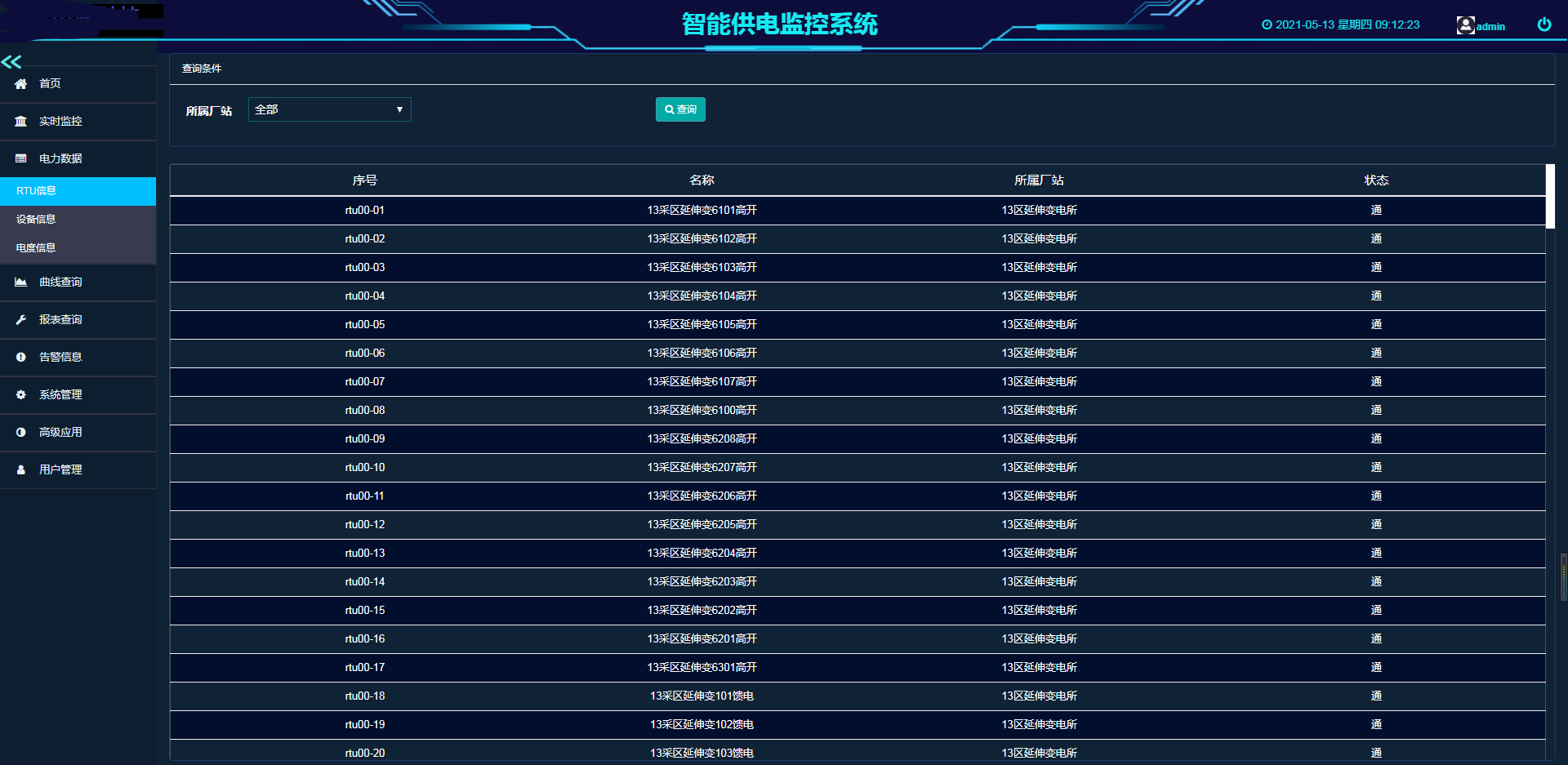Collapse the sidebar with double-chevron icon

(x=11, y=62)
